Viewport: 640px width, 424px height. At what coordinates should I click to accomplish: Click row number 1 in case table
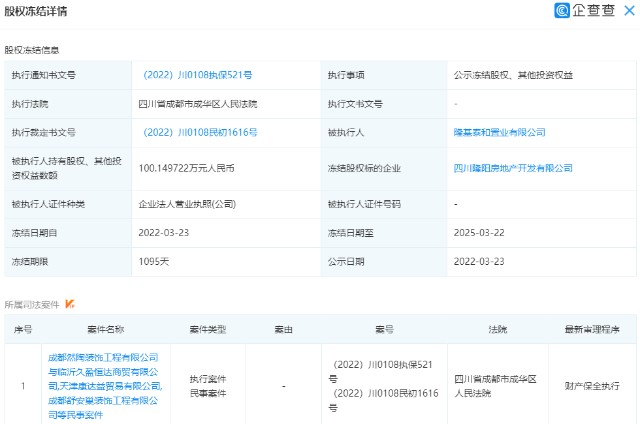23,386
